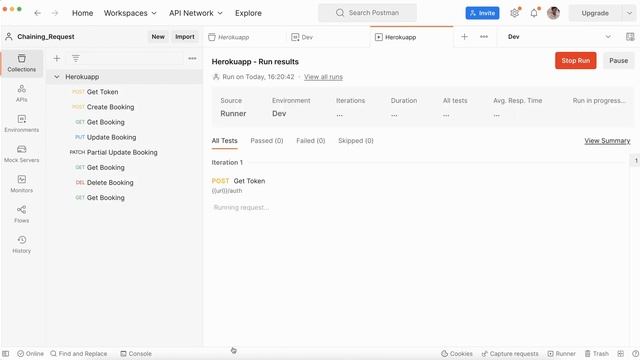Image resolution: width=640 pixels, height=360 pixels.
Task: Focus the Search Postman field
Action: [x=367, y=13]
